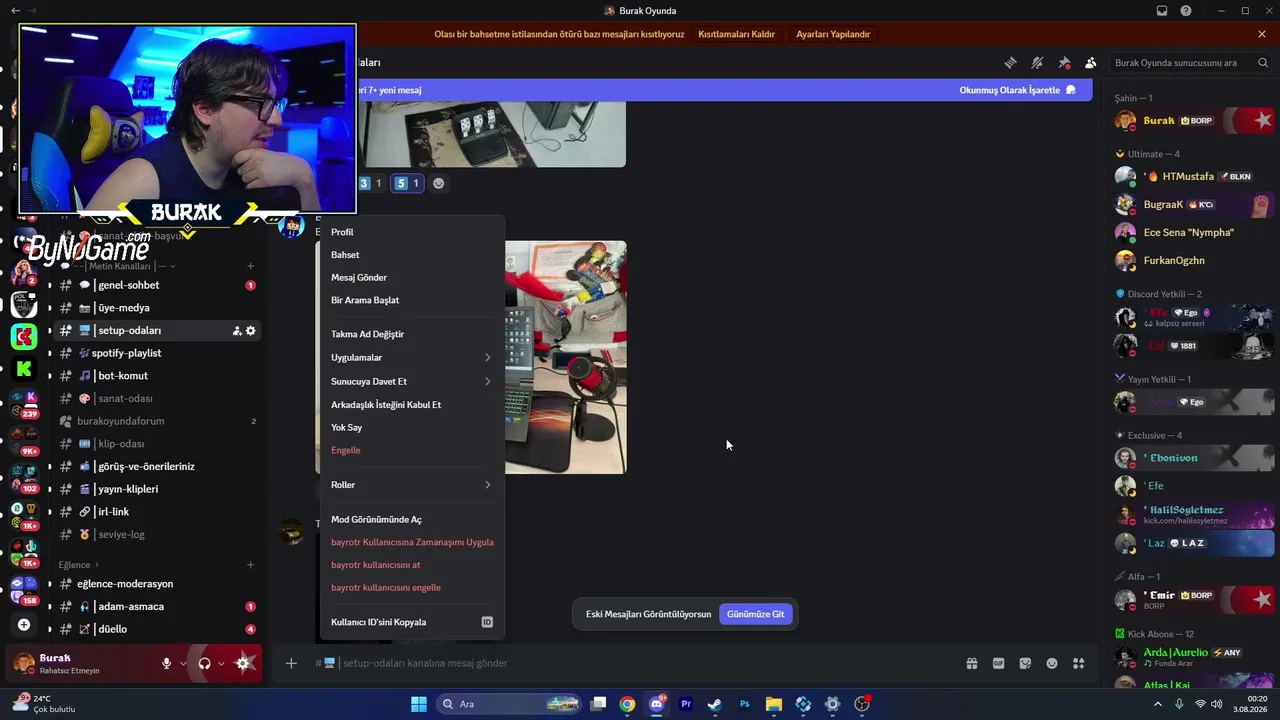Toggle microphone mute in user panel

click(x=167, y=663)
